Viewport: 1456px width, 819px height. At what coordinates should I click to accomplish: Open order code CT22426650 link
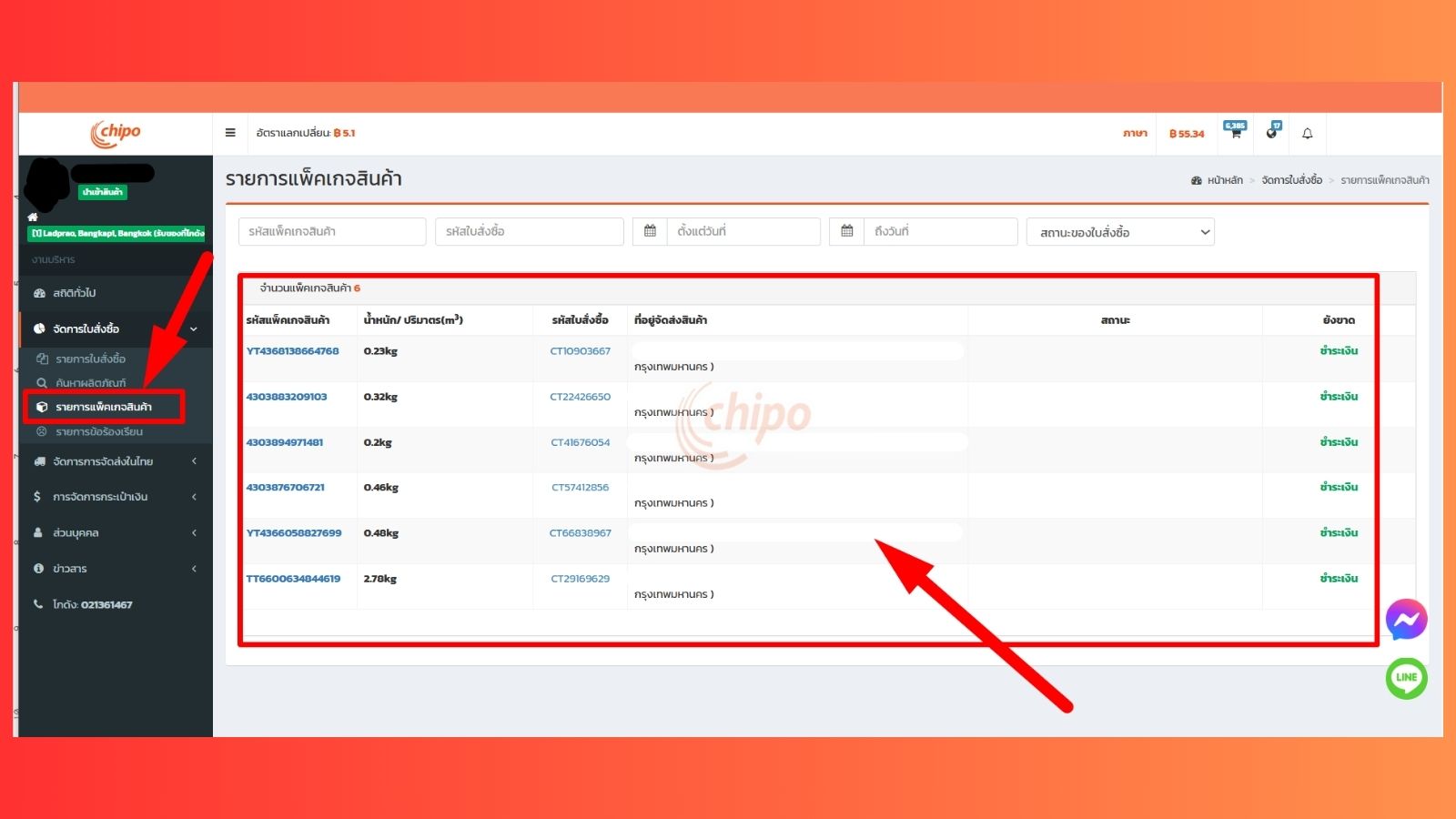click(x=580, y=397)
